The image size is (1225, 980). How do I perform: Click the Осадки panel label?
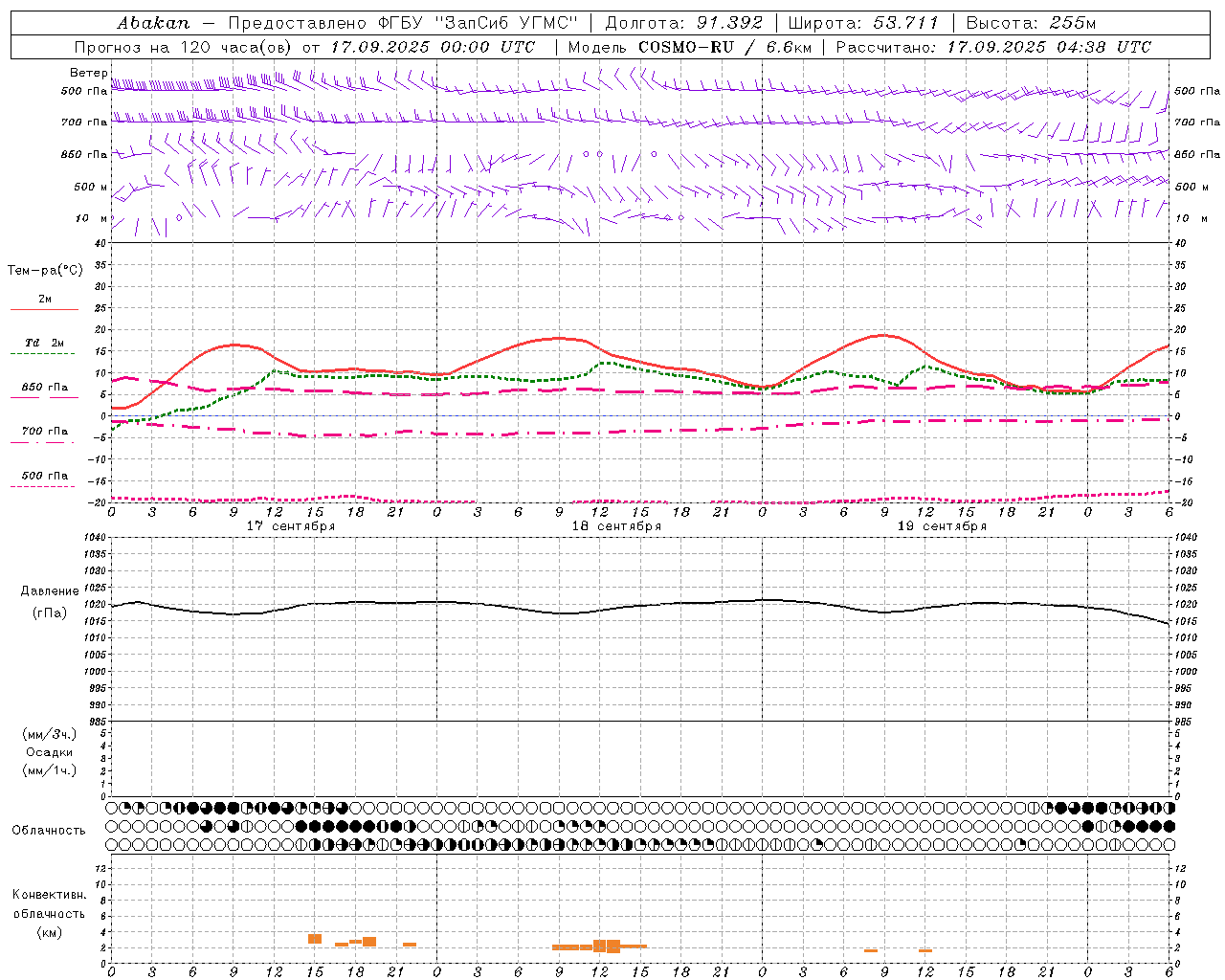click(x=50, y=752)
